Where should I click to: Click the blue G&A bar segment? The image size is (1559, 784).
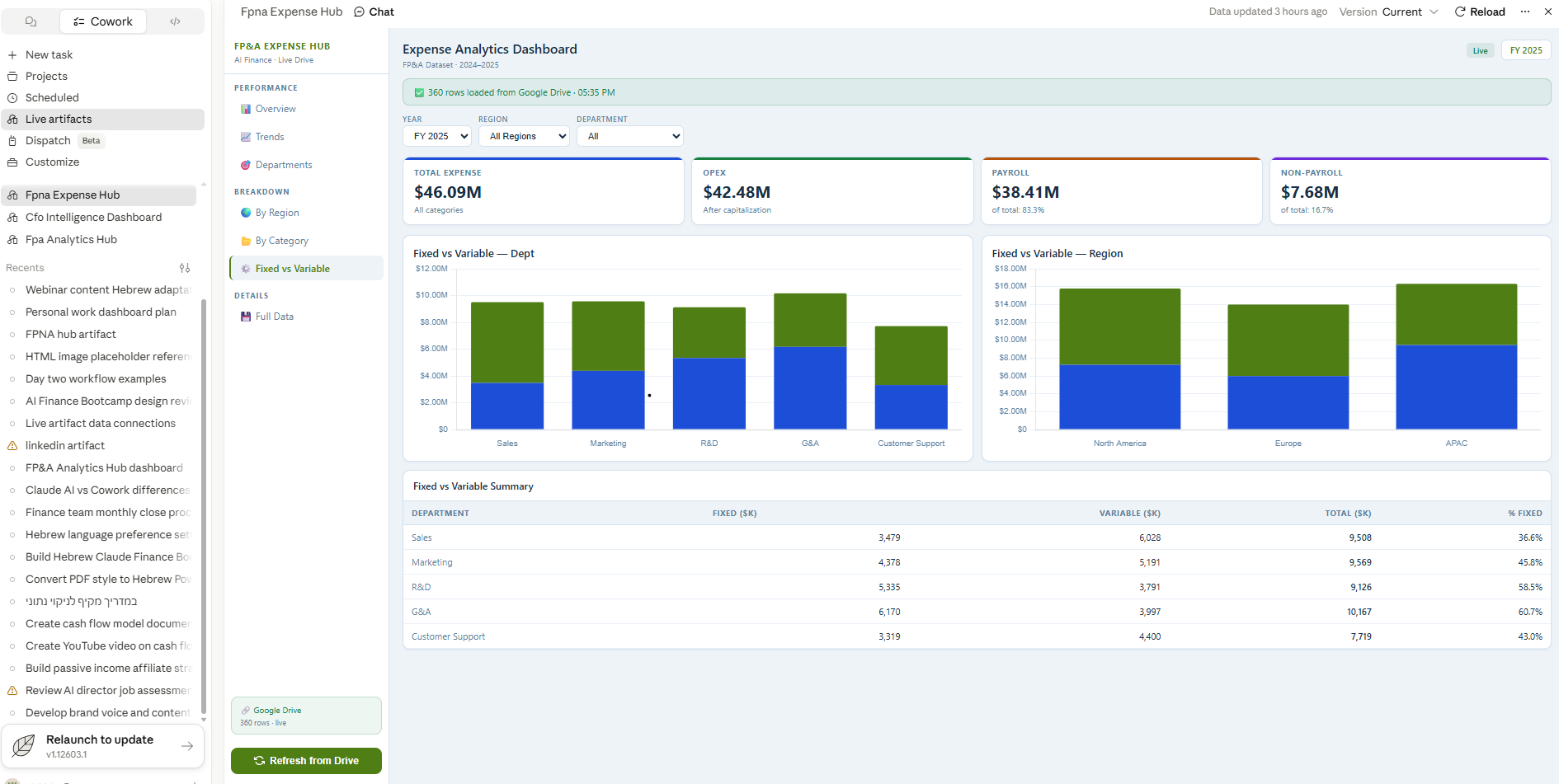pos(810,387)
